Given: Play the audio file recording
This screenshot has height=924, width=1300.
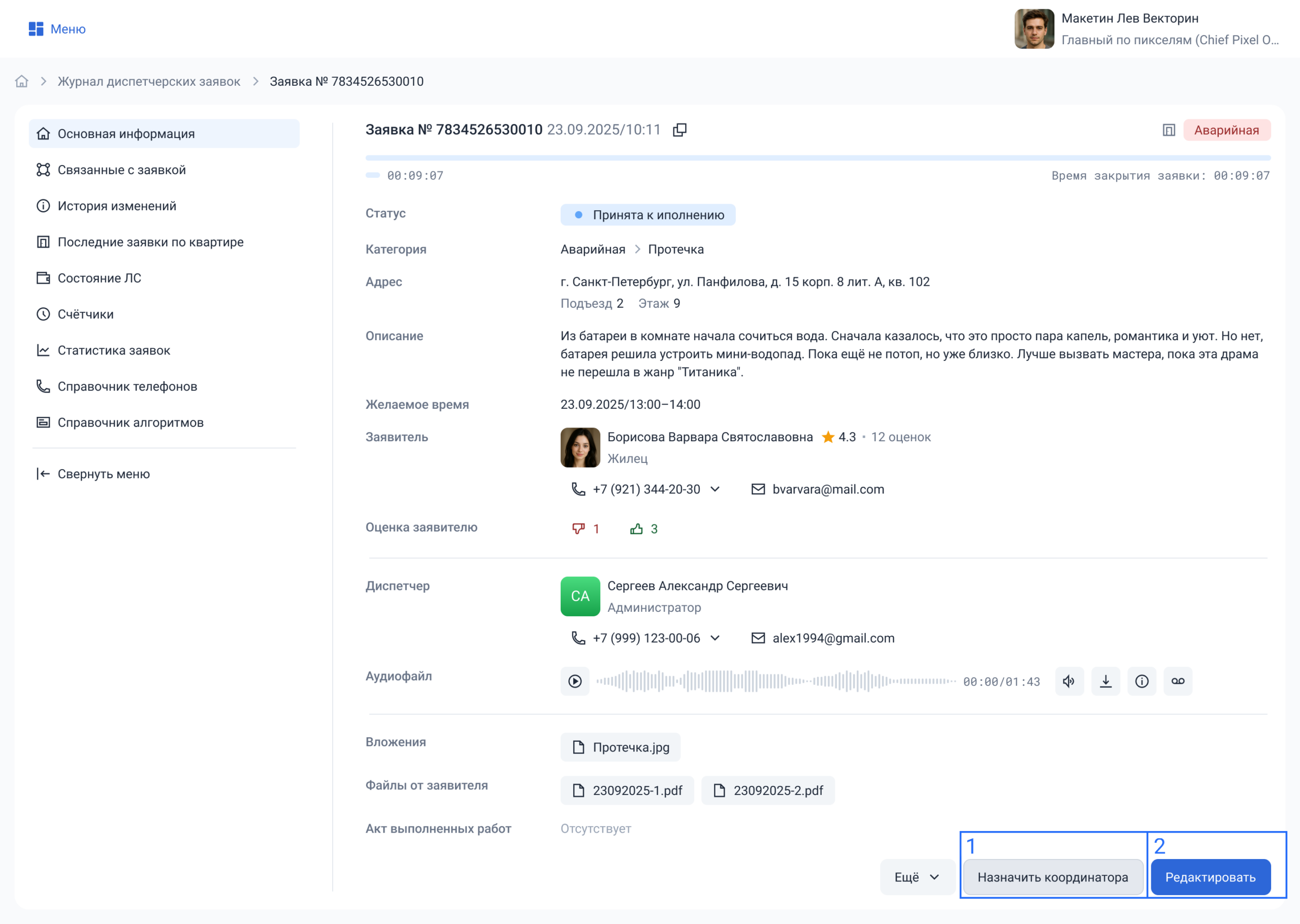Looking at the screenshot, I should click(x=575, y=681).
